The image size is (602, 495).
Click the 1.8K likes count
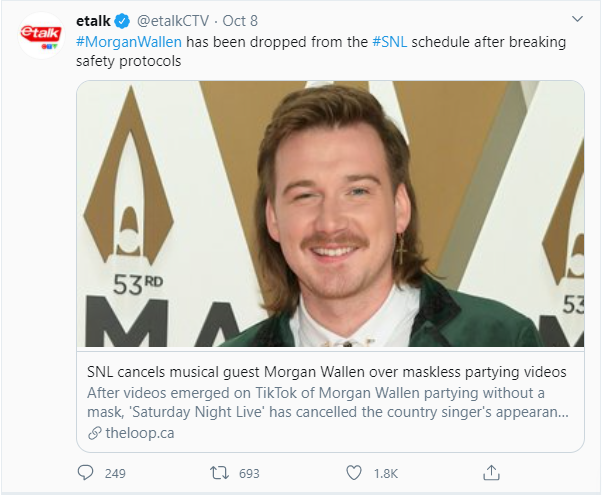(384, 472)
